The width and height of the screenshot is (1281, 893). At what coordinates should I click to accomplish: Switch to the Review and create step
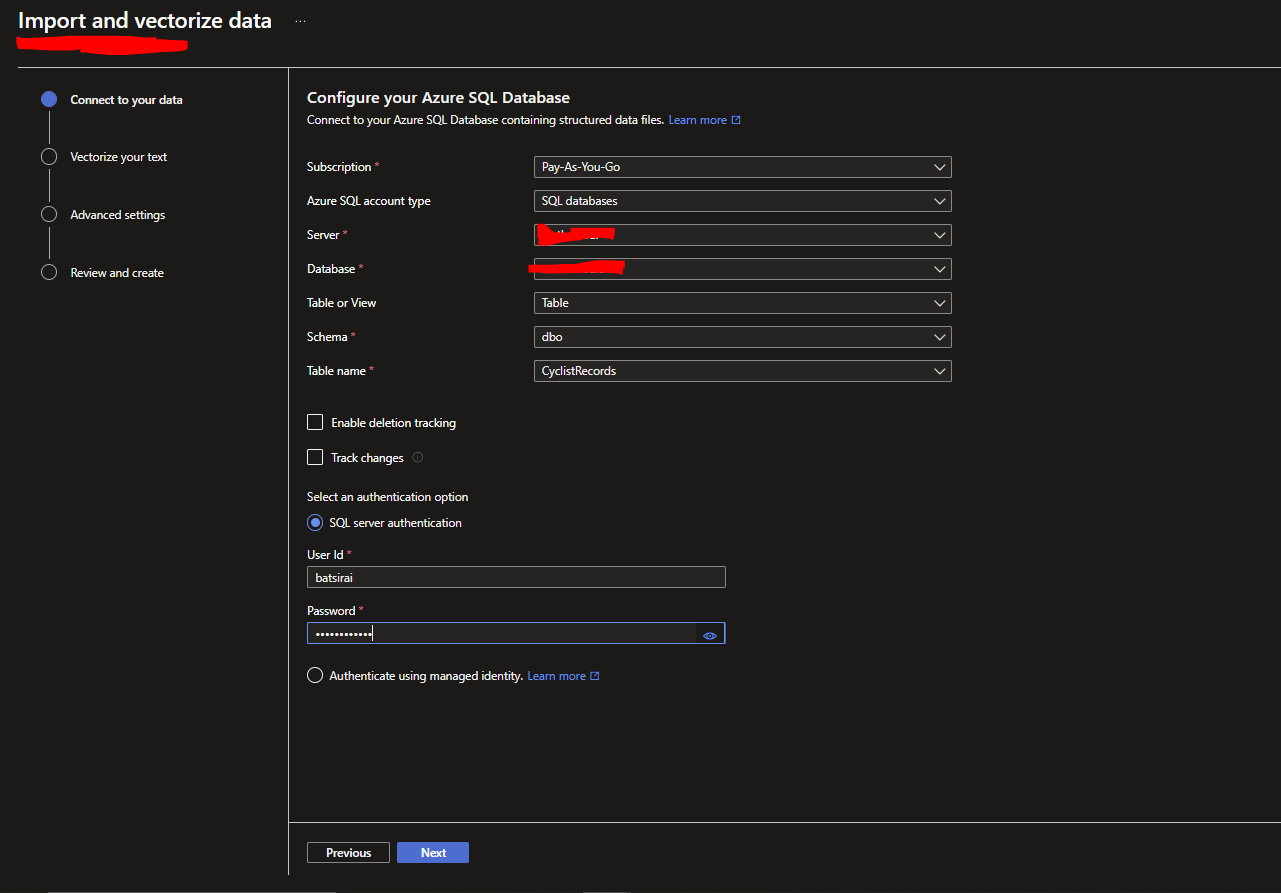coord(117,273)
